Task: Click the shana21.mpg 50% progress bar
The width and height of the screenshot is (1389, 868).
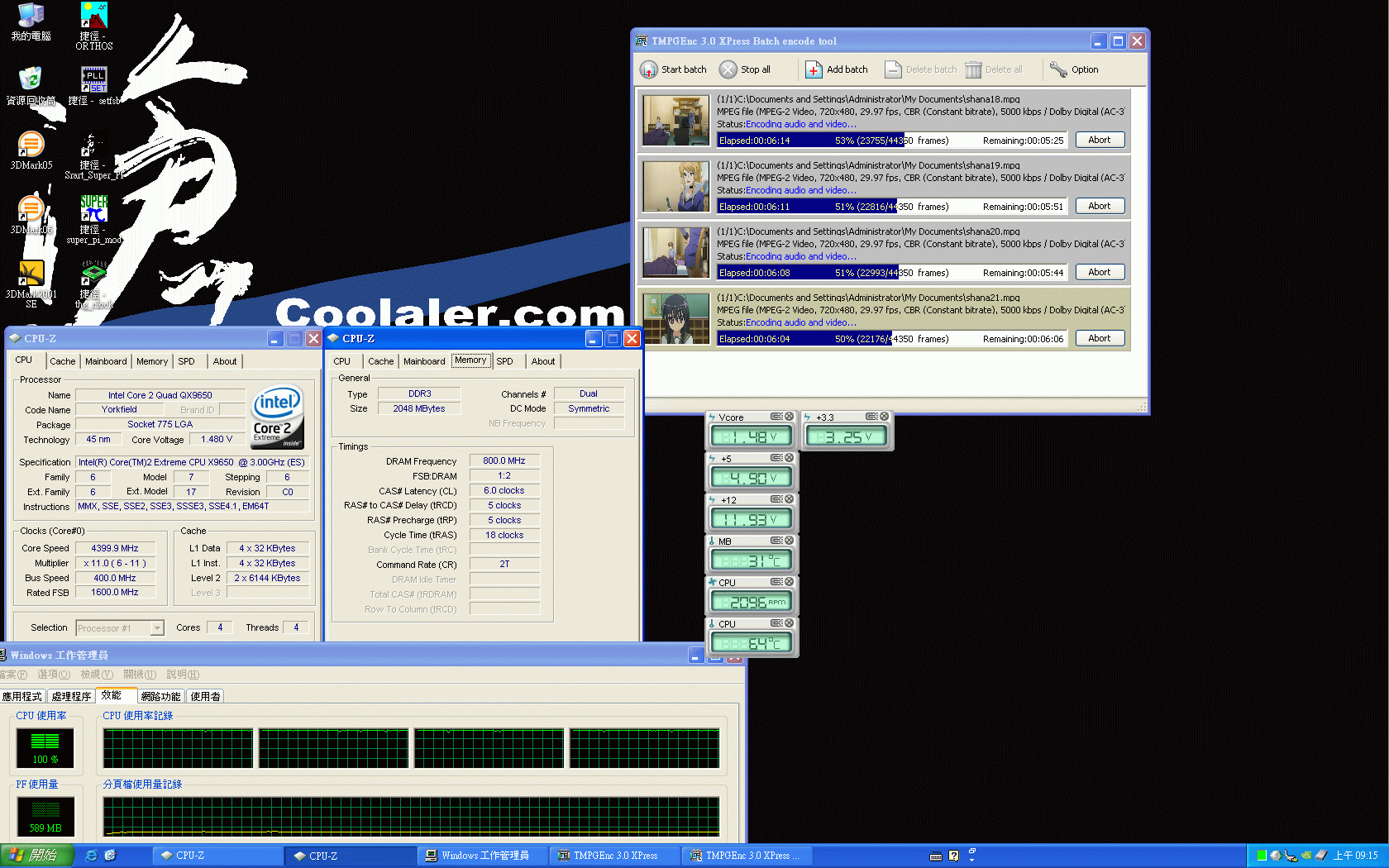Action: tap(892, 339)
